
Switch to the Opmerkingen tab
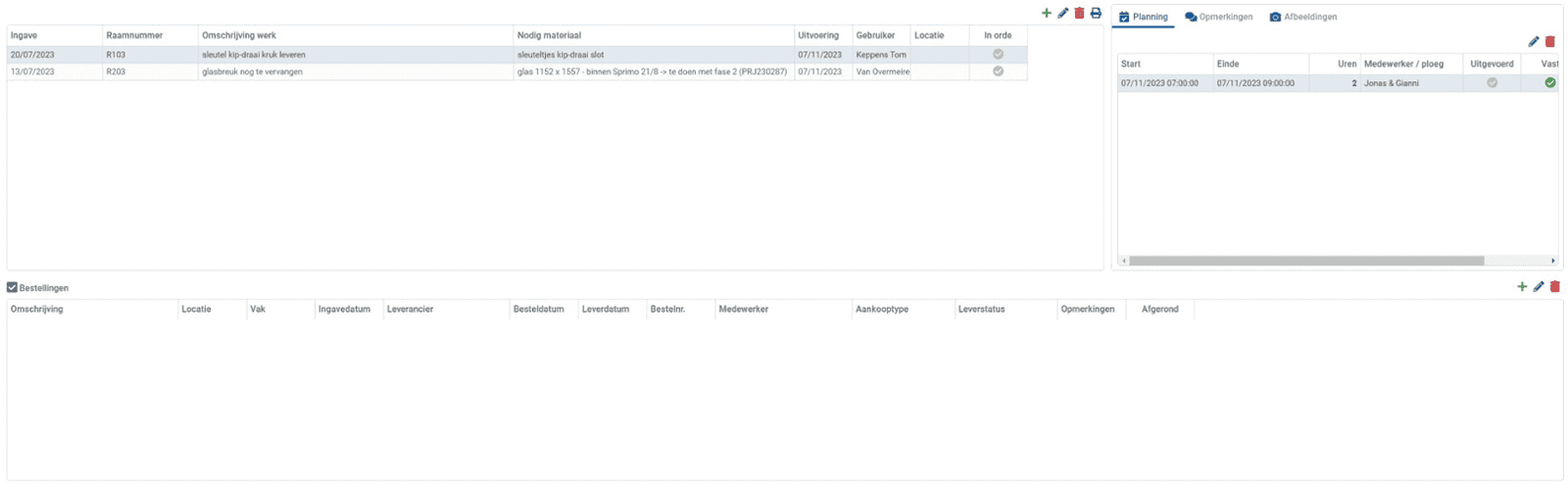tap(1218, 17)
